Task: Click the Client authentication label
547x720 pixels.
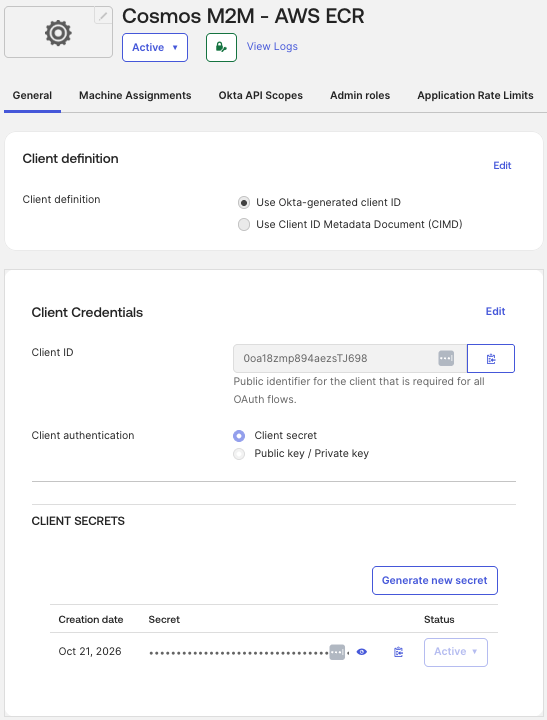Action: click(83, 435)
